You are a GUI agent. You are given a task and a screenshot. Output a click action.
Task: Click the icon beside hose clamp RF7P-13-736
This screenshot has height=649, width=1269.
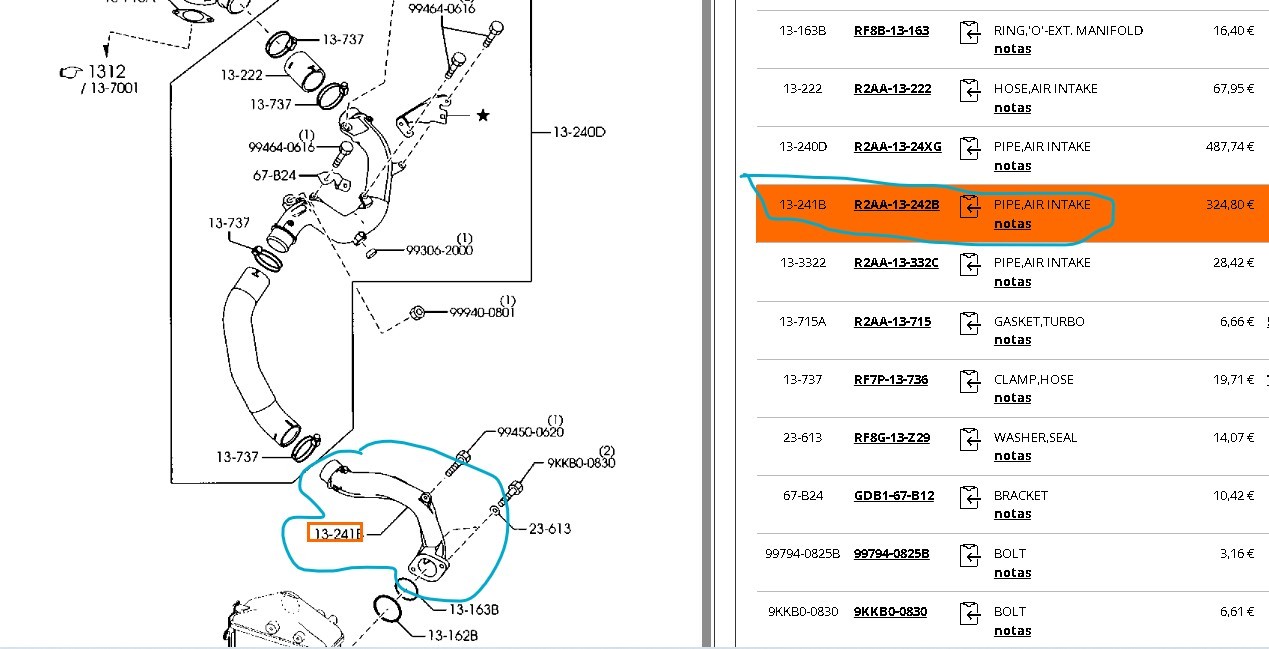pos(969,381)
